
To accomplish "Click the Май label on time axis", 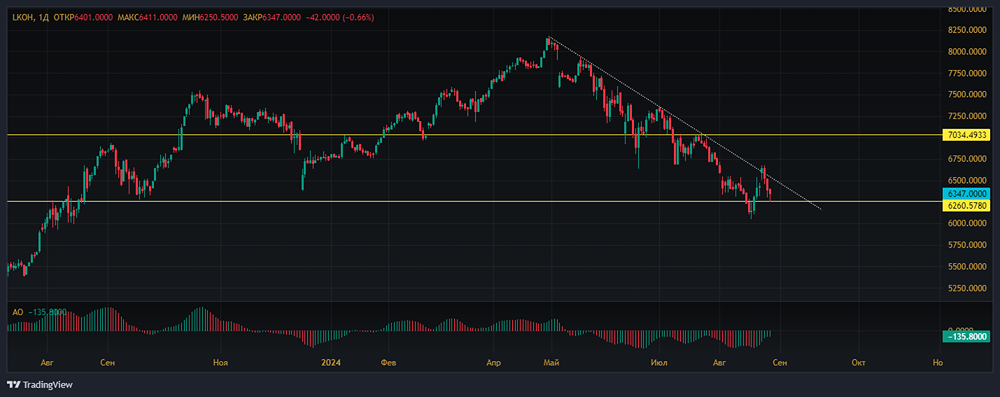I will pyautogui.click(x=552, y=363).
